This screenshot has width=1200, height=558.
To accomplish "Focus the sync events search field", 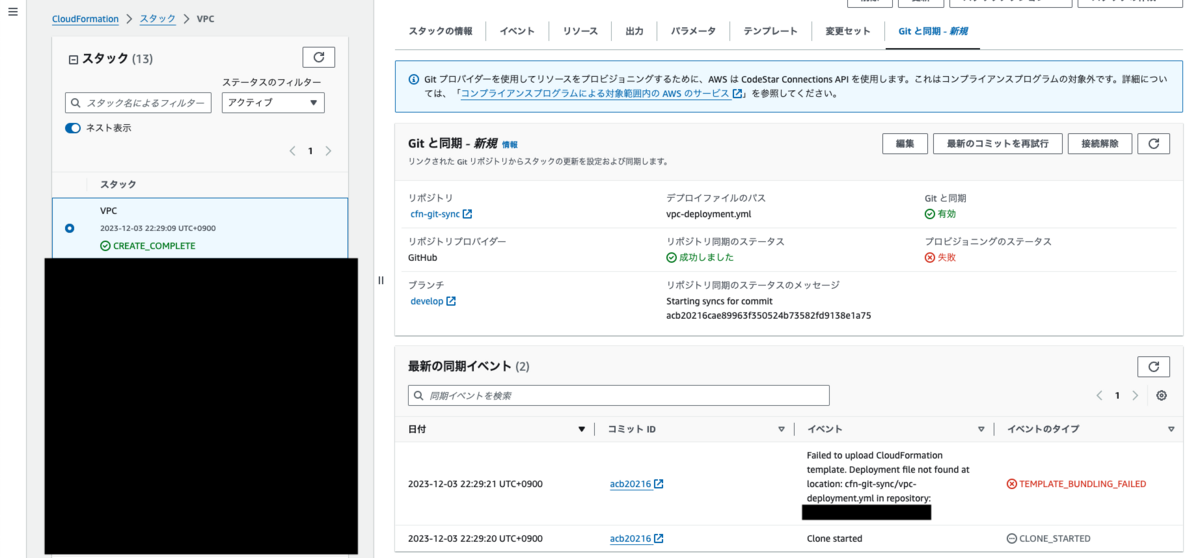I will click(x=618, y=396).
